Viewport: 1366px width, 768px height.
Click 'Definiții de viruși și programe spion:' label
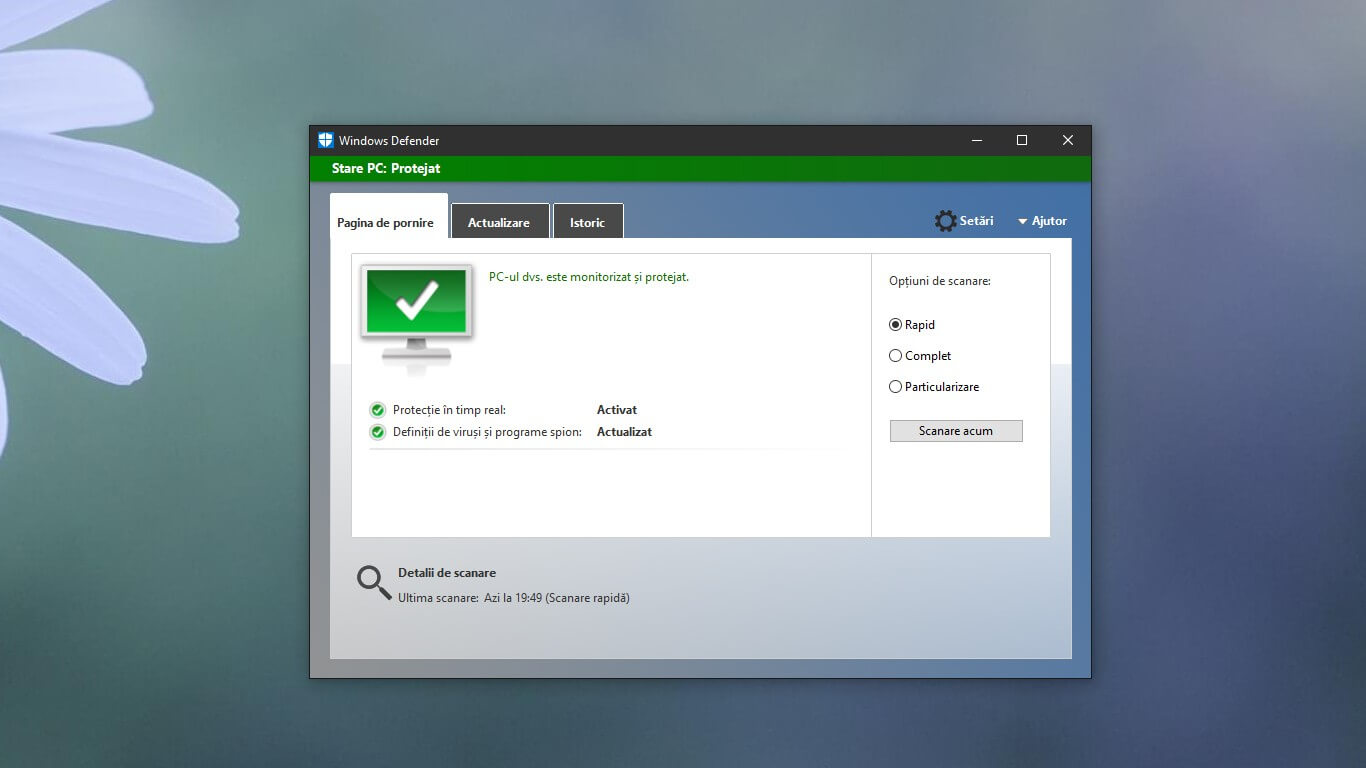[x=487, y=432]
